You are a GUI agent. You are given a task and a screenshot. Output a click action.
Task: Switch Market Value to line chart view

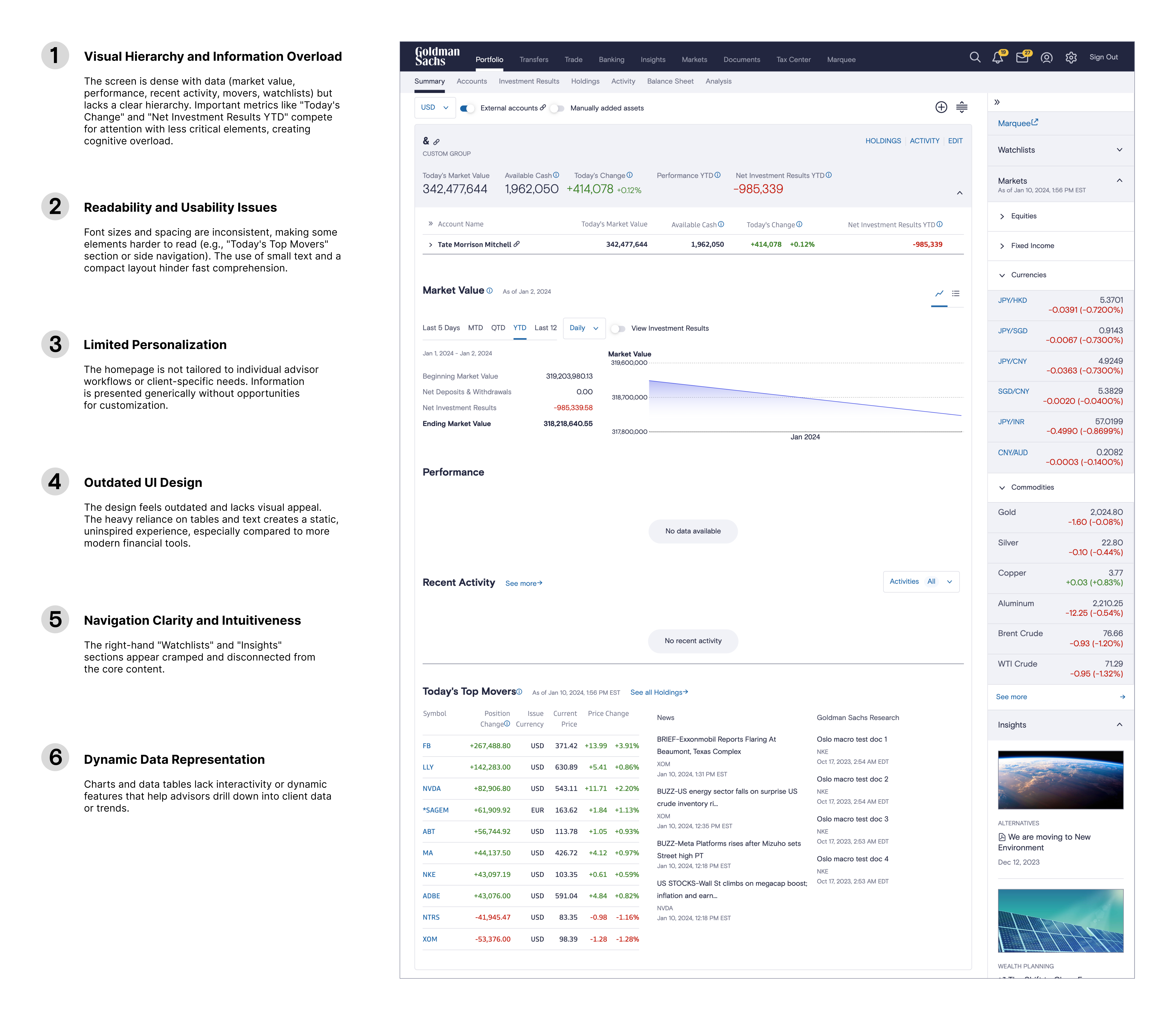pos(939,294)
